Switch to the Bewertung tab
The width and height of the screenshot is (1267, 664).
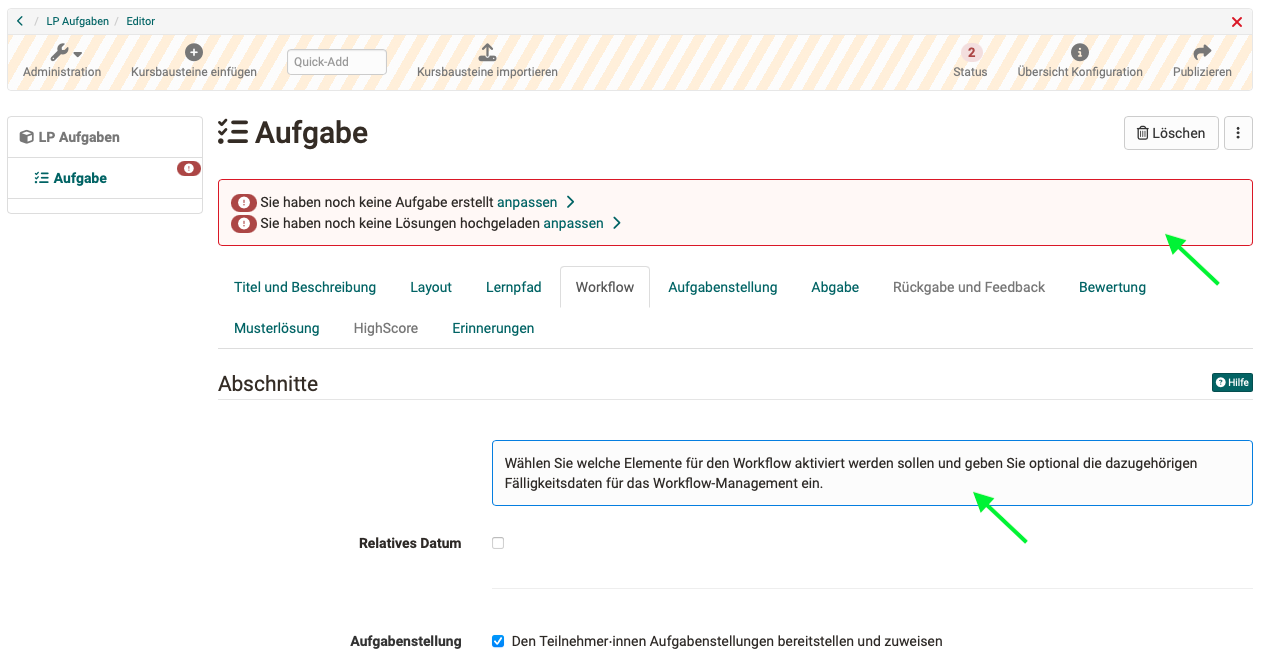[x=1112, y=287]
